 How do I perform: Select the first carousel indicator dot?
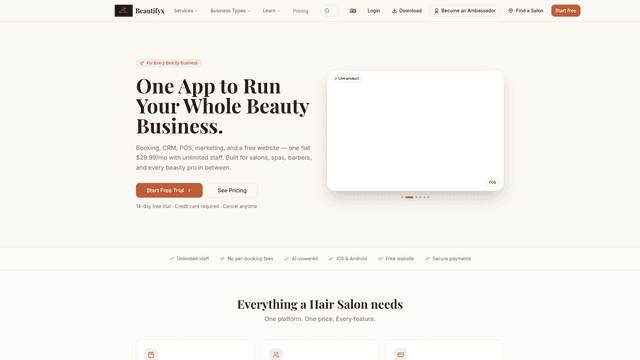pyautogui.click(x=402, y=198)
